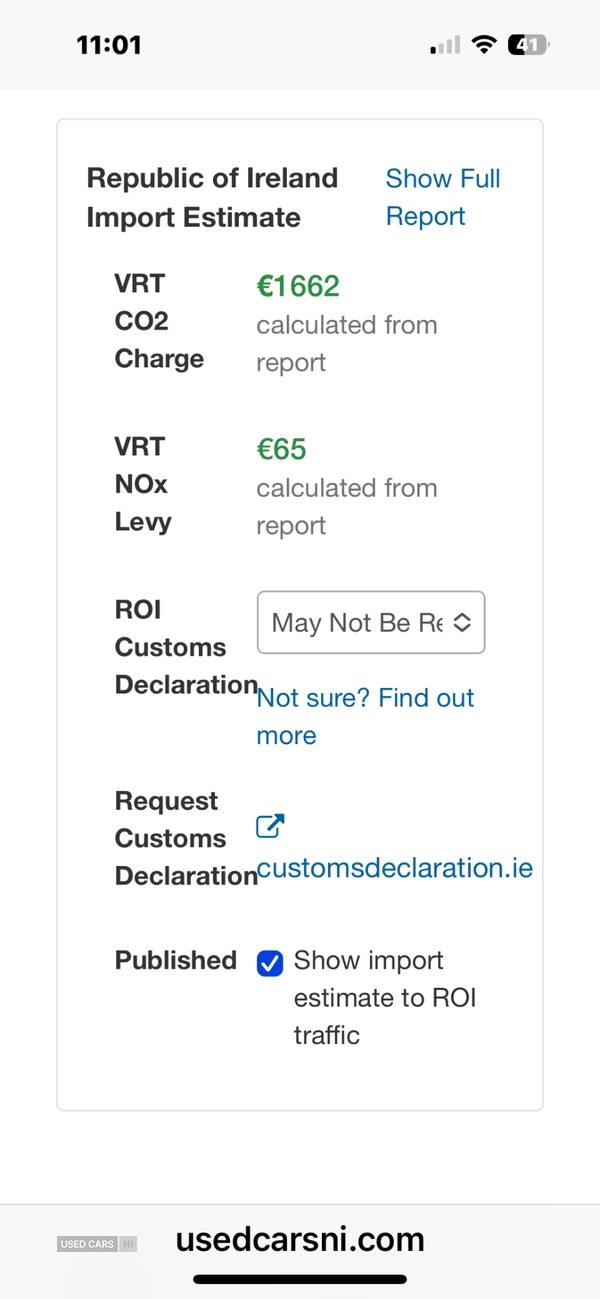600x1299 pixels.
Task: Tap the cellular signal bars icon
Action: [445, 45]
